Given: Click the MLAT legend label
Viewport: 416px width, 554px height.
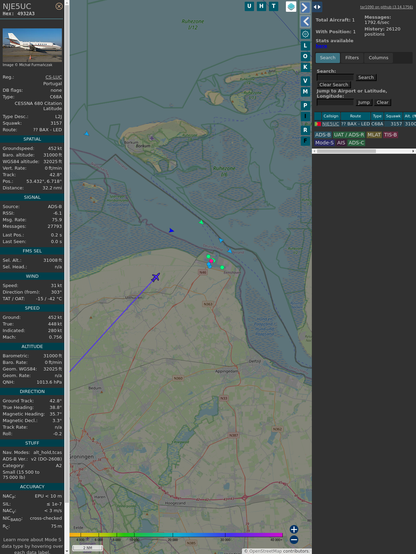Looking at the screenshot, I should [374, 135].
